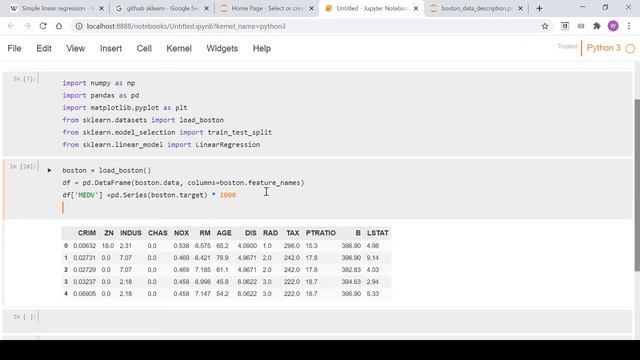Click the PTRATIO column header
This screenshot has height=360, width=640.
pyautogui.click(x=321, y=233)
